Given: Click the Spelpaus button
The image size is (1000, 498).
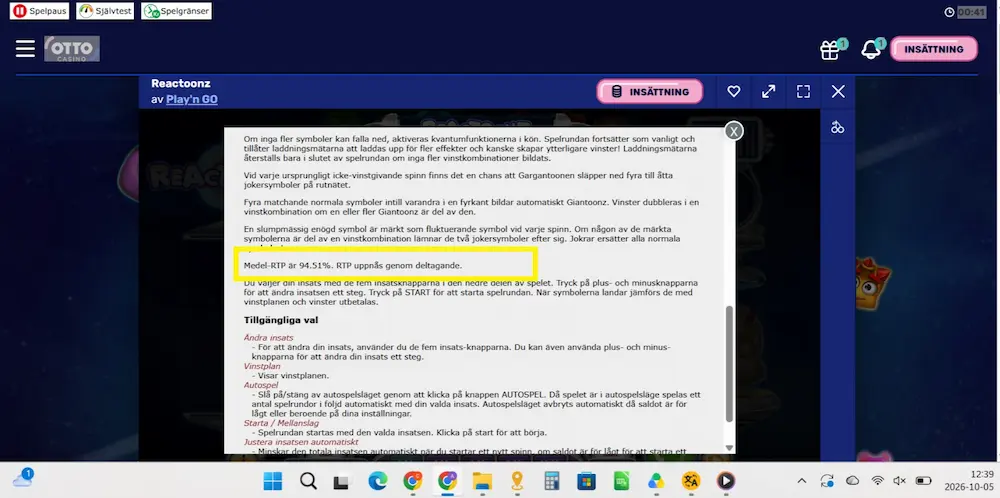Looking at the screenshot, I should [x=39, y=11].
